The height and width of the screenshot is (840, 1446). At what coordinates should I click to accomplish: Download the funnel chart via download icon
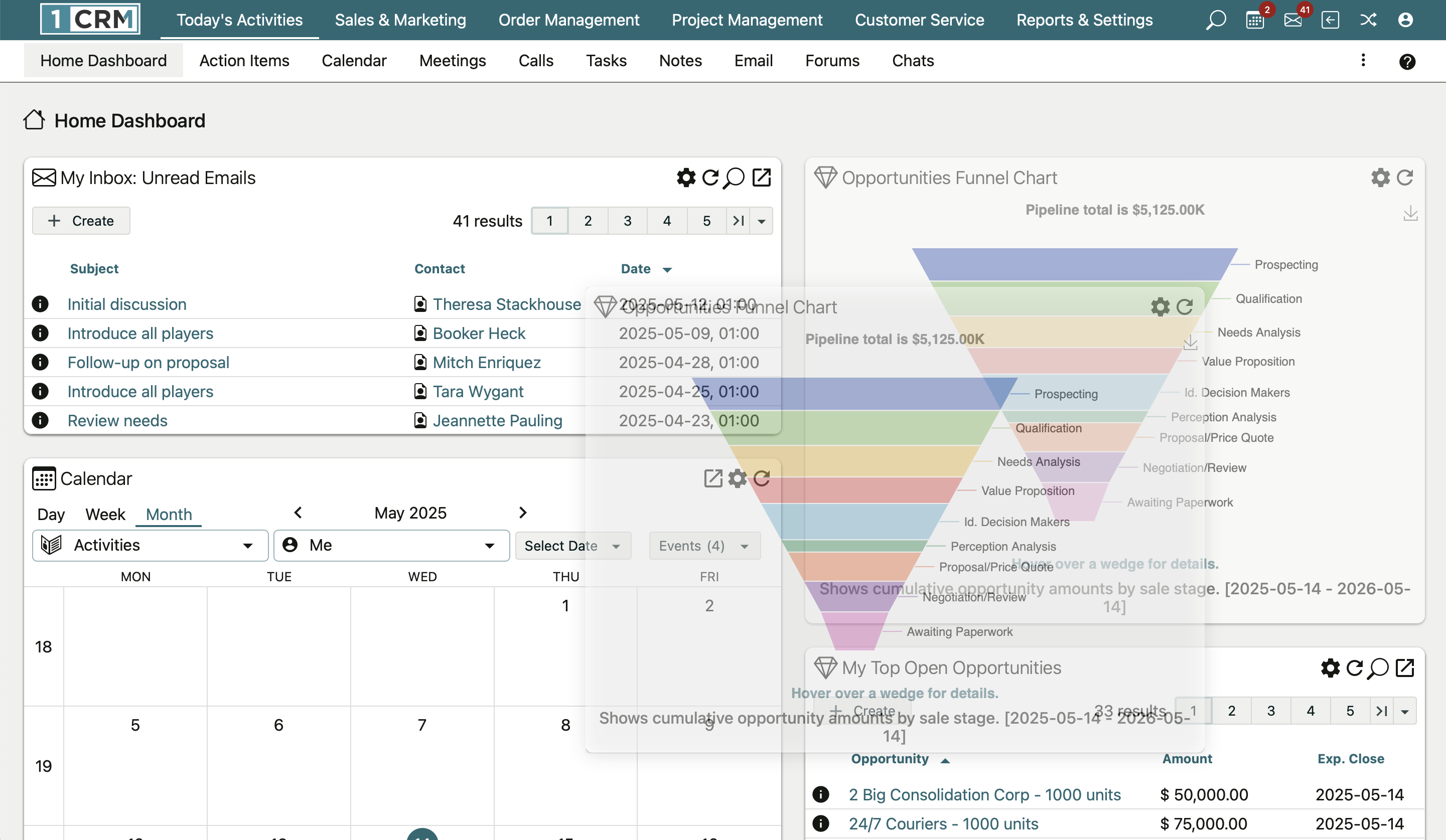pyautogui.click(x=1411, y=213)
